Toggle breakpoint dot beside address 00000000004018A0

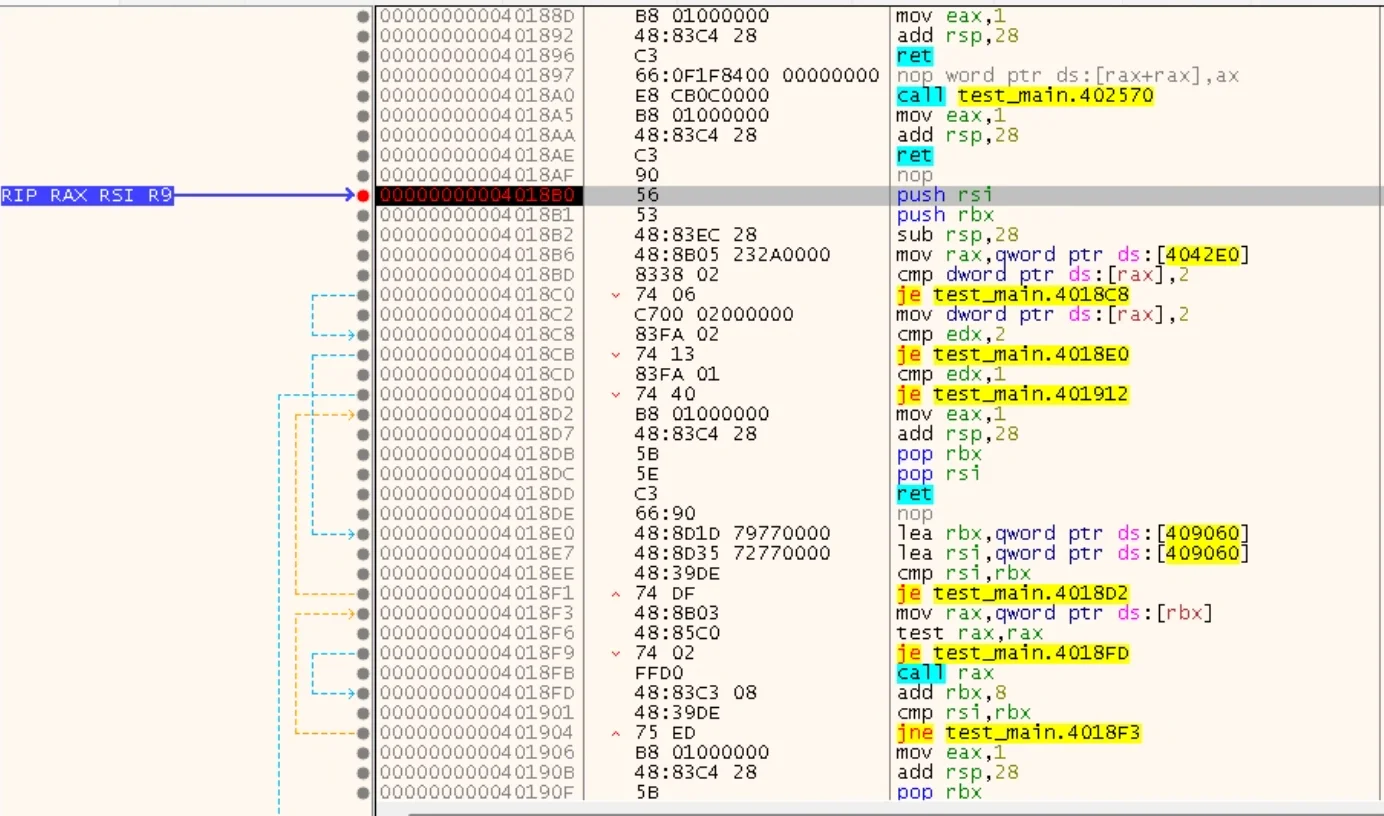tap(363, 96)
